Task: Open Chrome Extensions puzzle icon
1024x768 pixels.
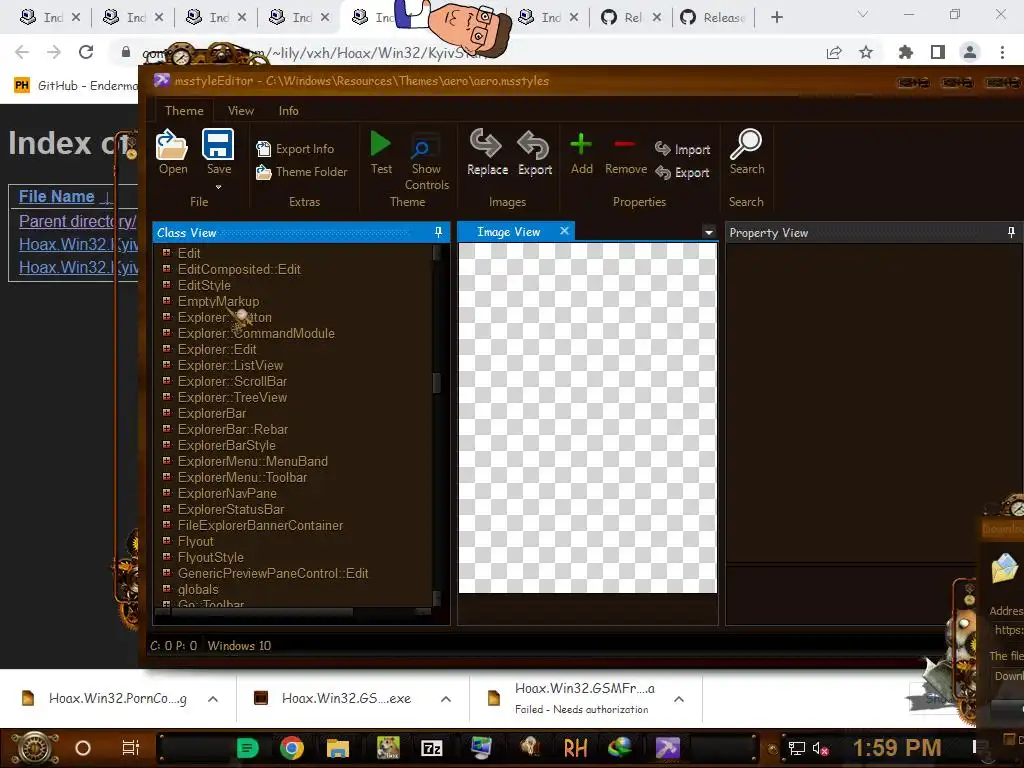Action: coord(905,52)
